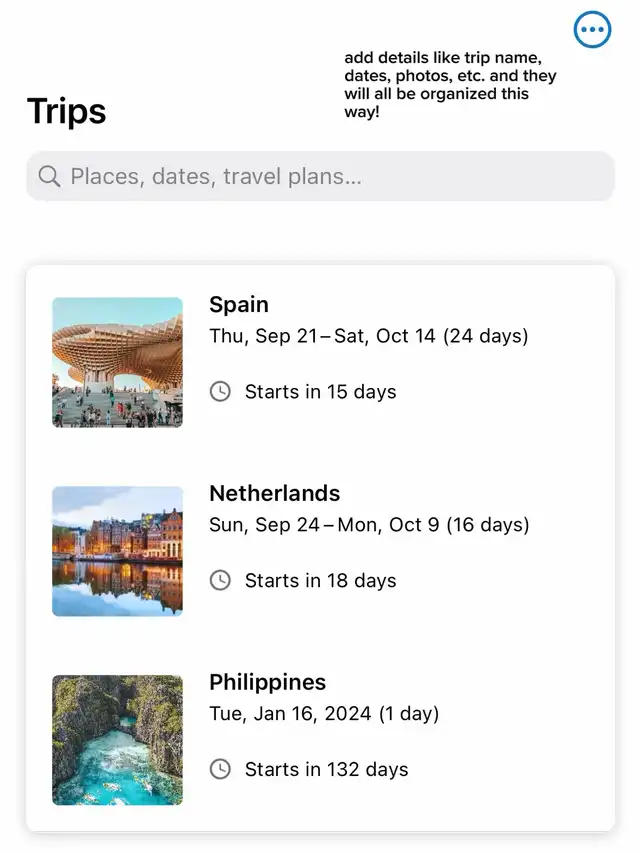Open the Spain trip photo thumbnail

[117, 362]
